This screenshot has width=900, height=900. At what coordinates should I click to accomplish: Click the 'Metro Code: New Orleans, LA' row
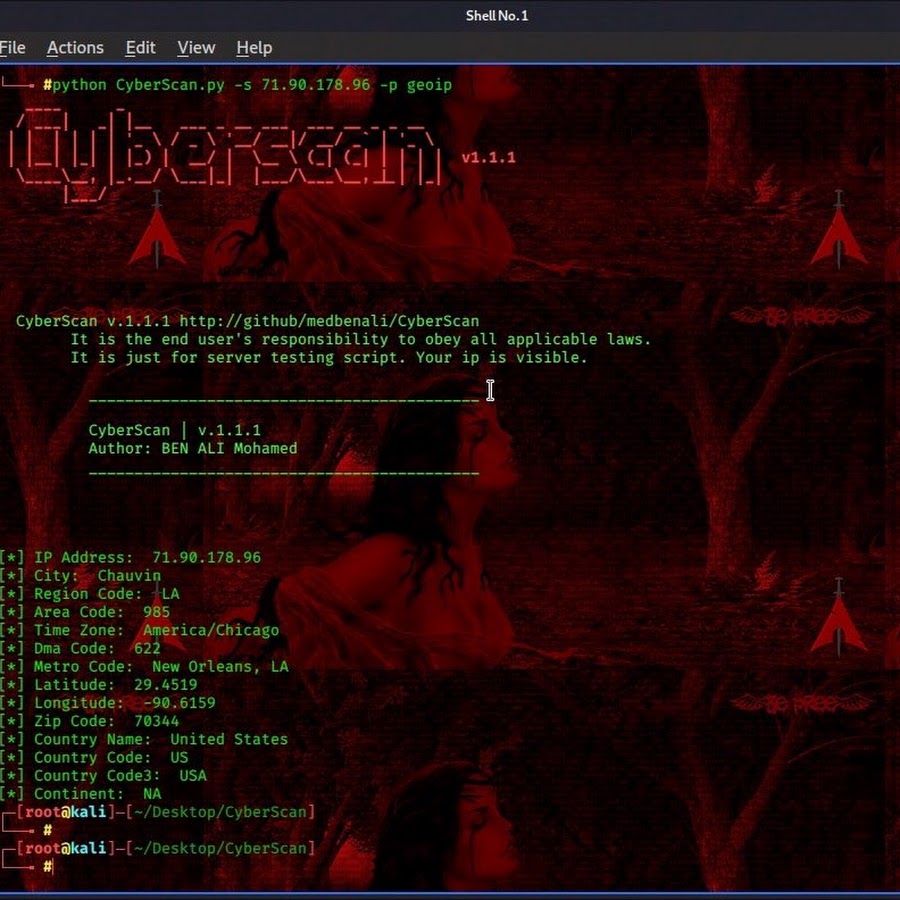[144, 666]
